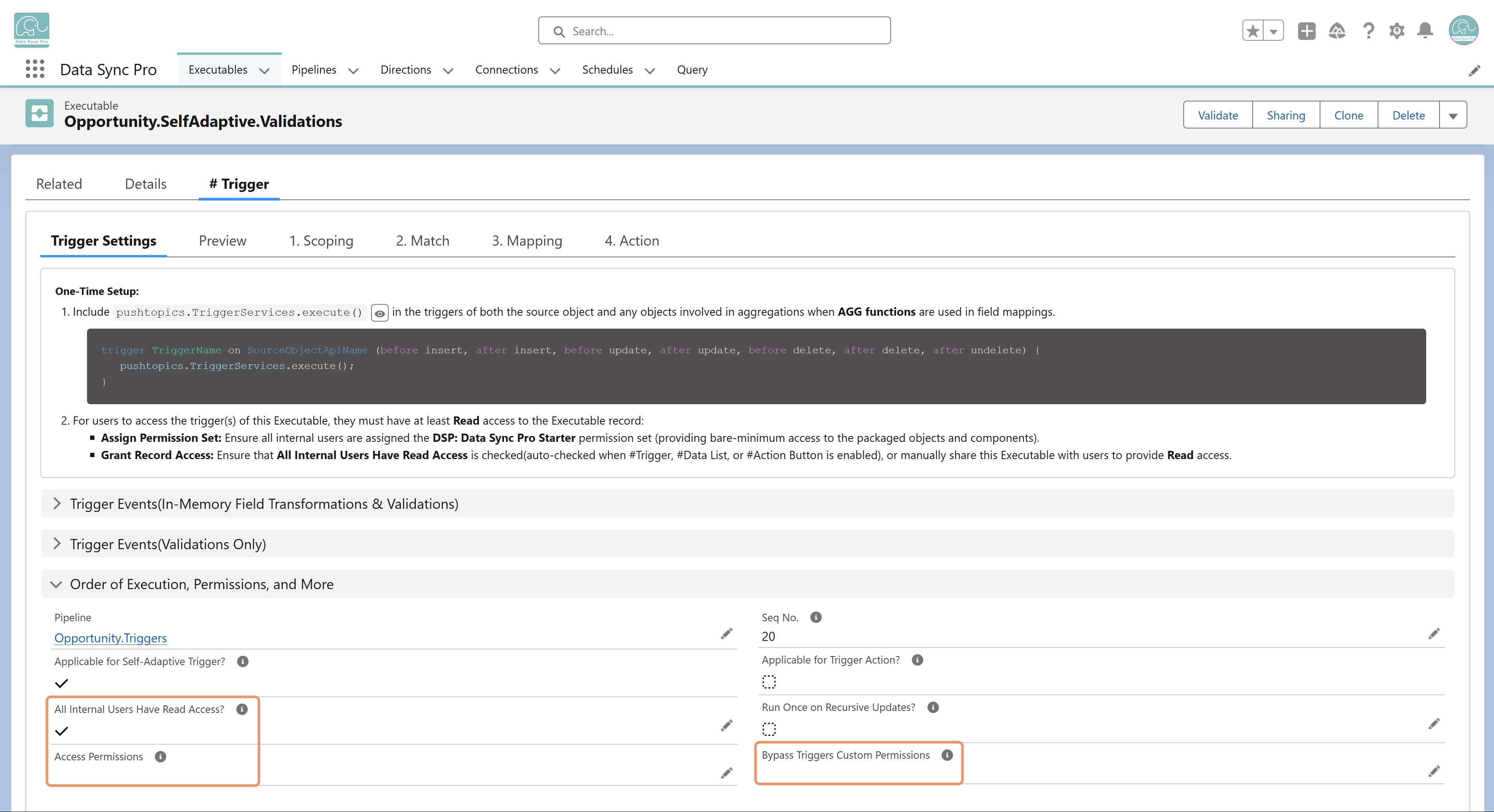Edit Run Once on Recursive Updates pencil

coord(1434,723)
